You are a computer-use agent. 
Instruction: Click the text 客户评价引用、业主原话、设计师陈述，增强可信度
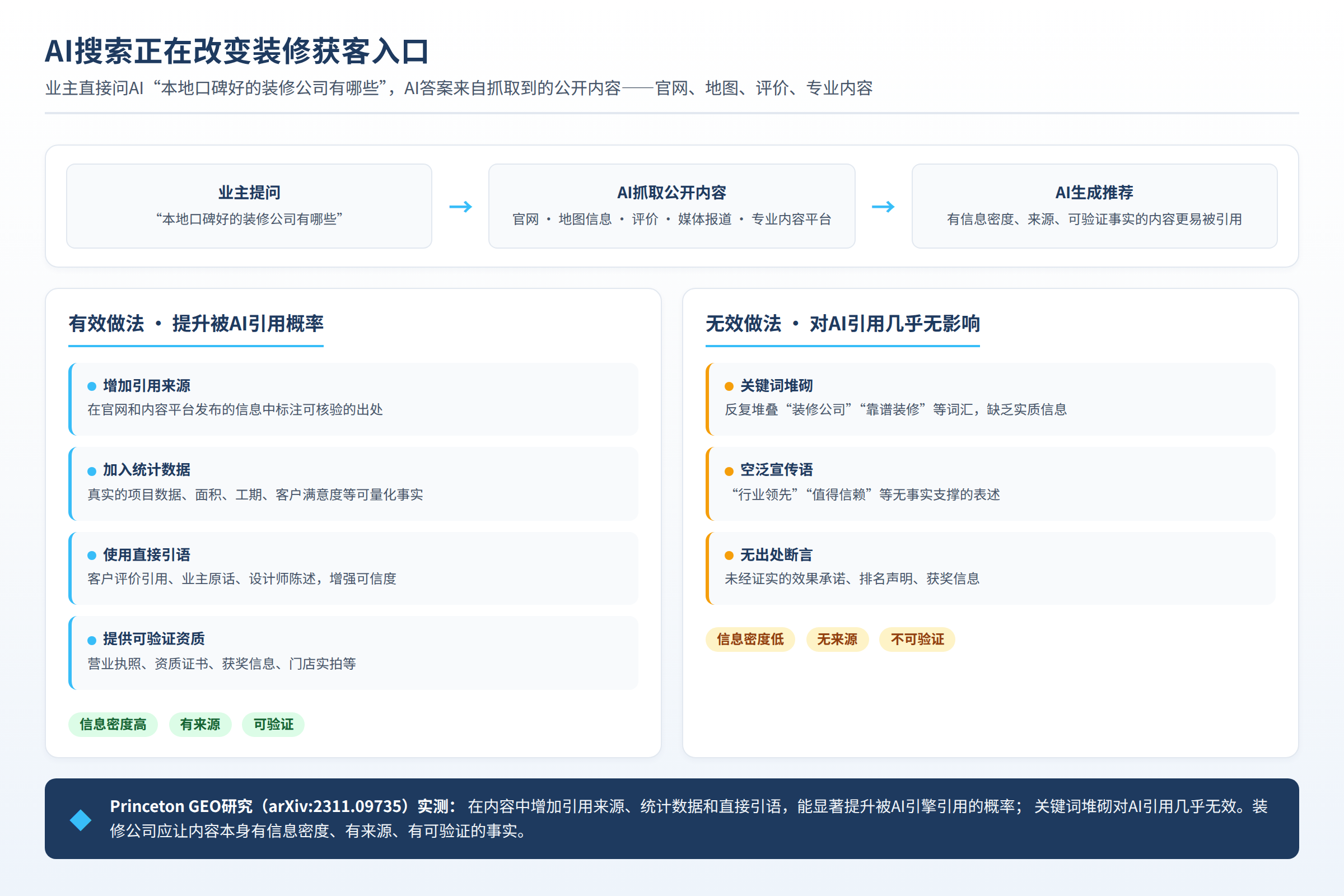click(242, 579)
